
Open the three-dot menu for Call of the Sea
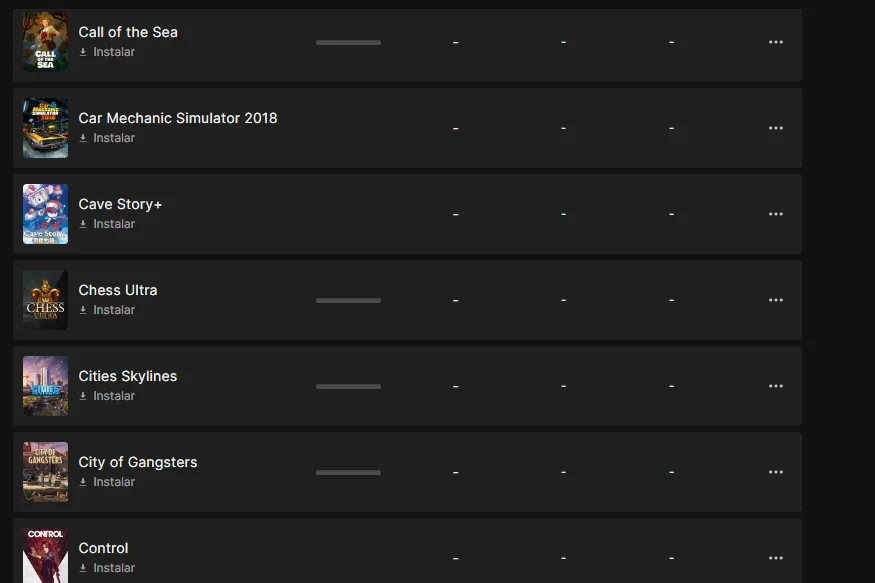[x=776, y=42]
